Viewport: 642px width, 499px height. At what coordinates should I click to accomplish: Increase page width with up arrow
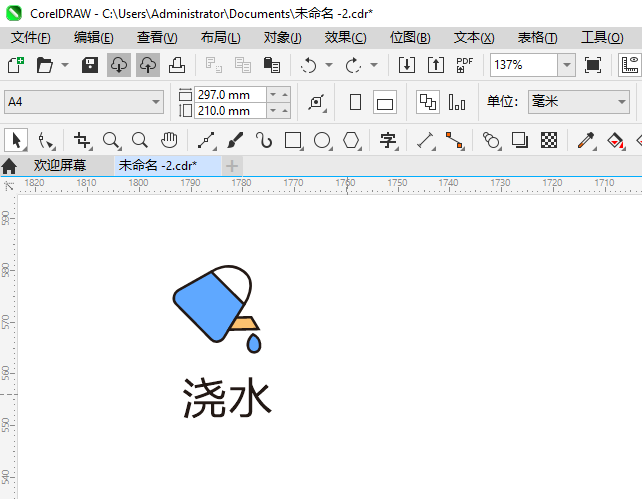[285, 95]
